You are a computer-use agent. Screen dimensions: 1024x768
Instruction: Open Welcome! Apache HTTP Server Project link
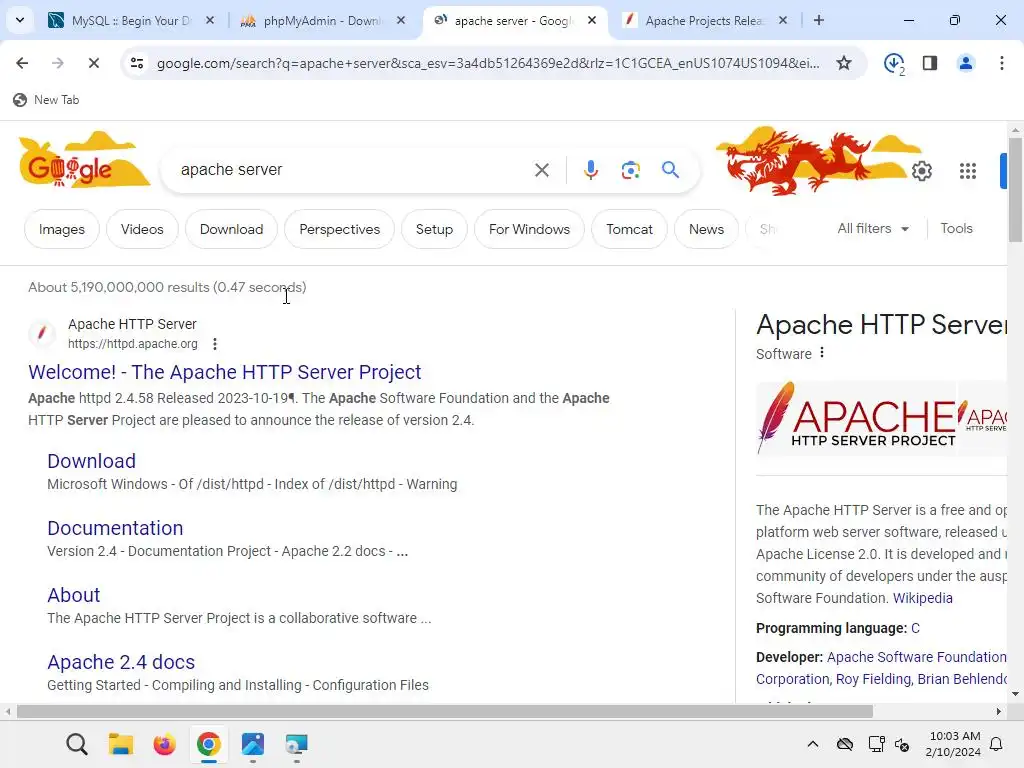(x=225, y=372)
